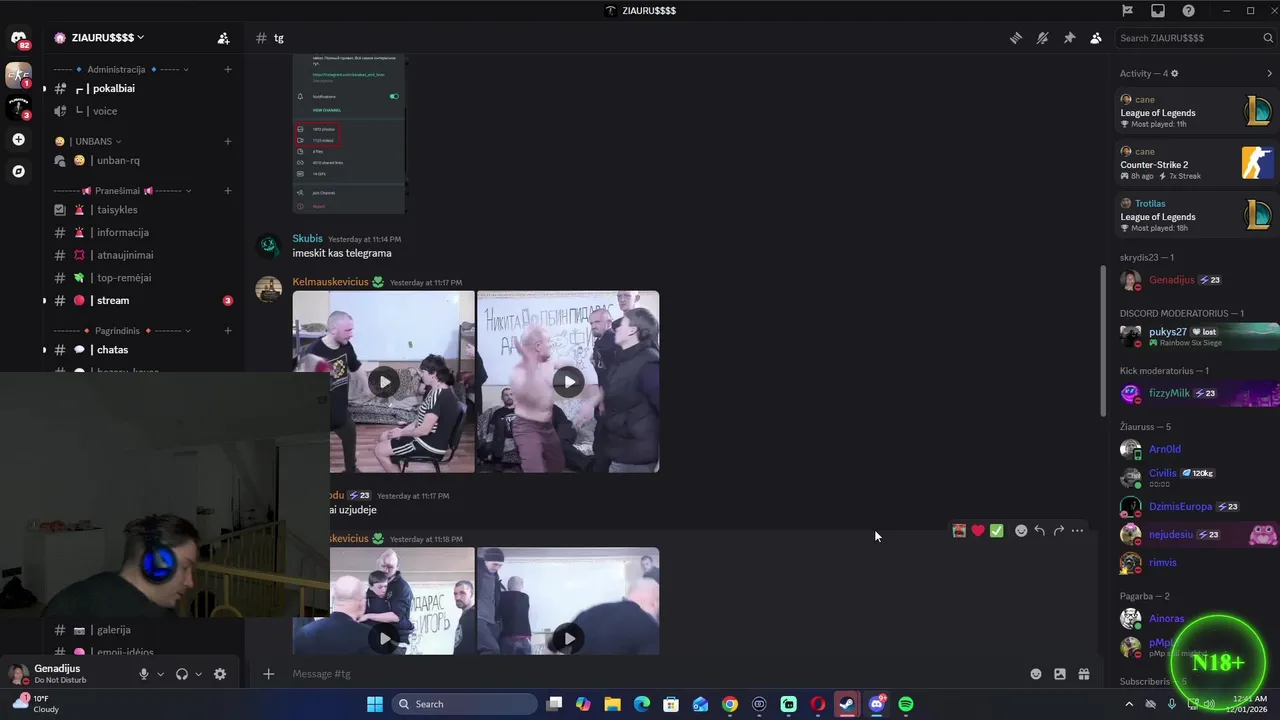Open the stream channel

(x=143, y=300)
